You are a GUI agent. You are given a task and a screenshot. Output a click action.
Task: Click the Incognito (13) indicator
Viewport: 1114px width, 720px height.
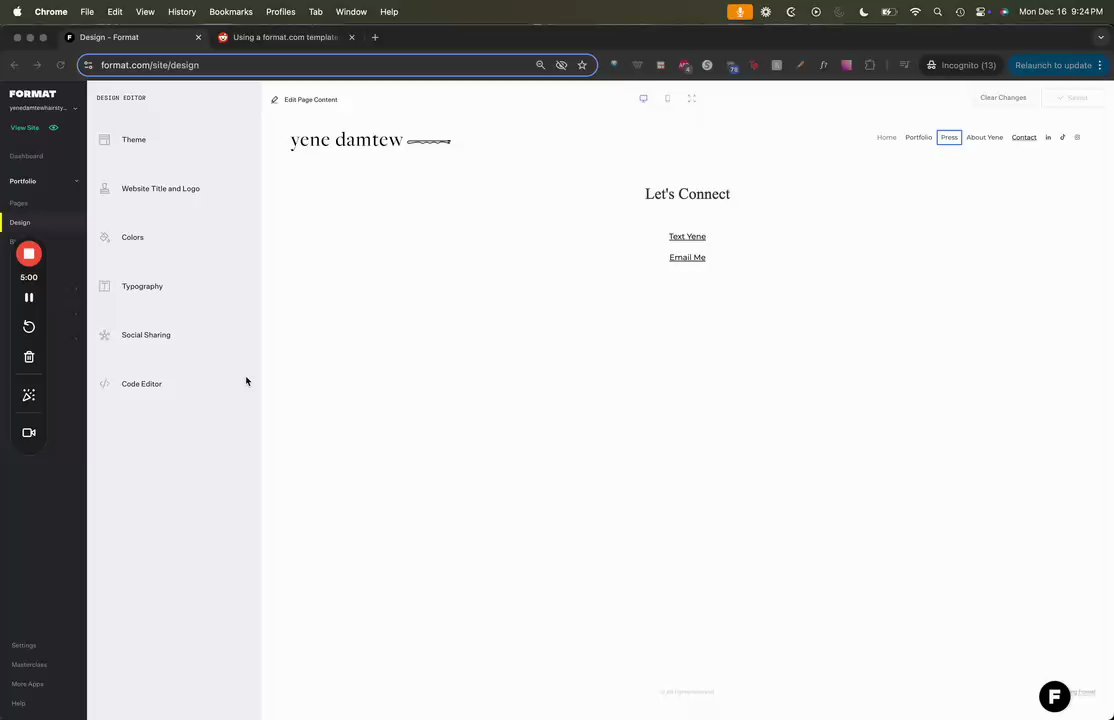tap(961, 65)
